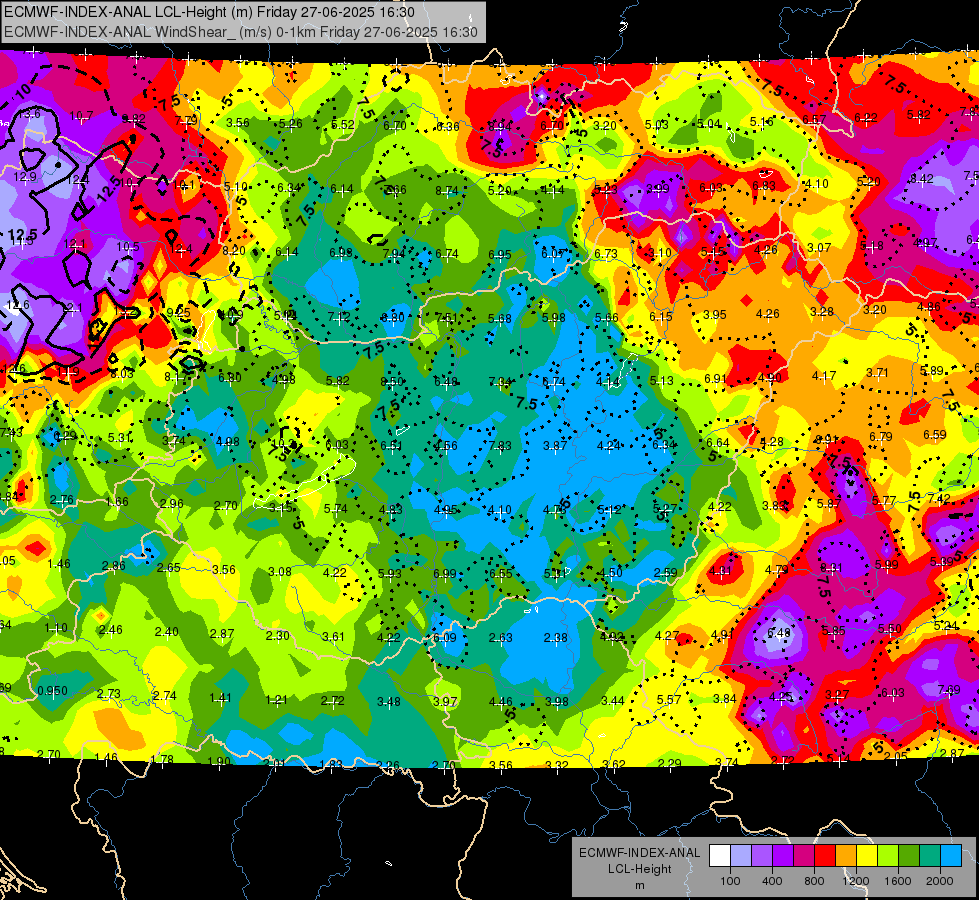Click the wind shear value 10.7
Screen dimensions: 979x900
[x=81, y=116]
